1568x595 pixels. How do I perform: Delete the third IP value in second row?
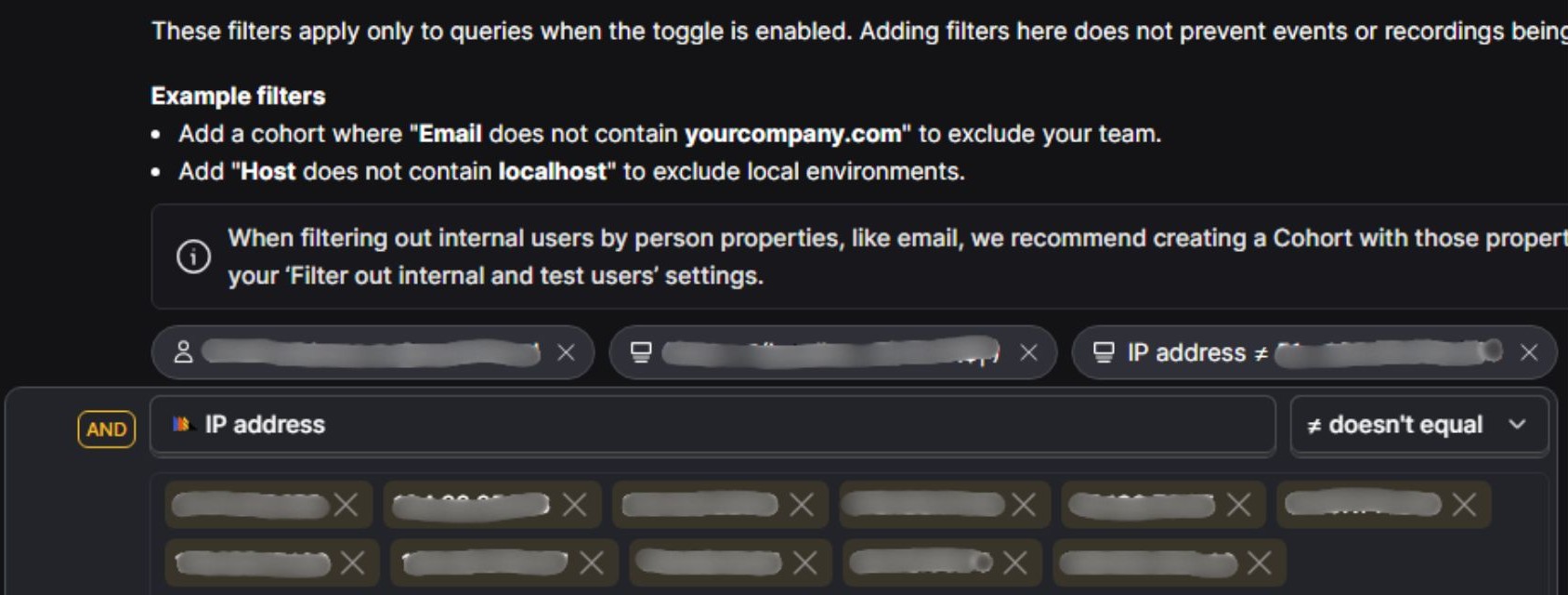805,562
